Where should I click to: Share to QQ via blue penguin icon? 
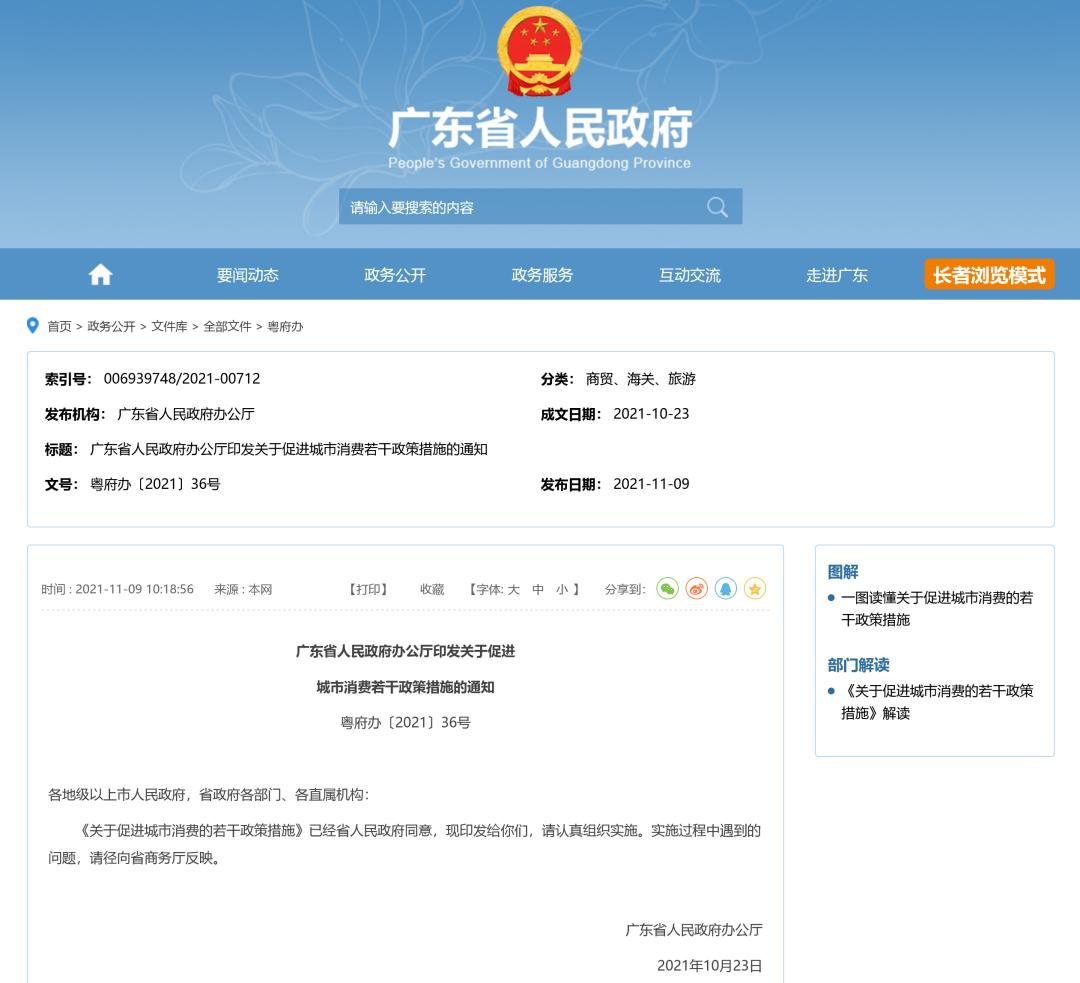(x=725, y=589)
